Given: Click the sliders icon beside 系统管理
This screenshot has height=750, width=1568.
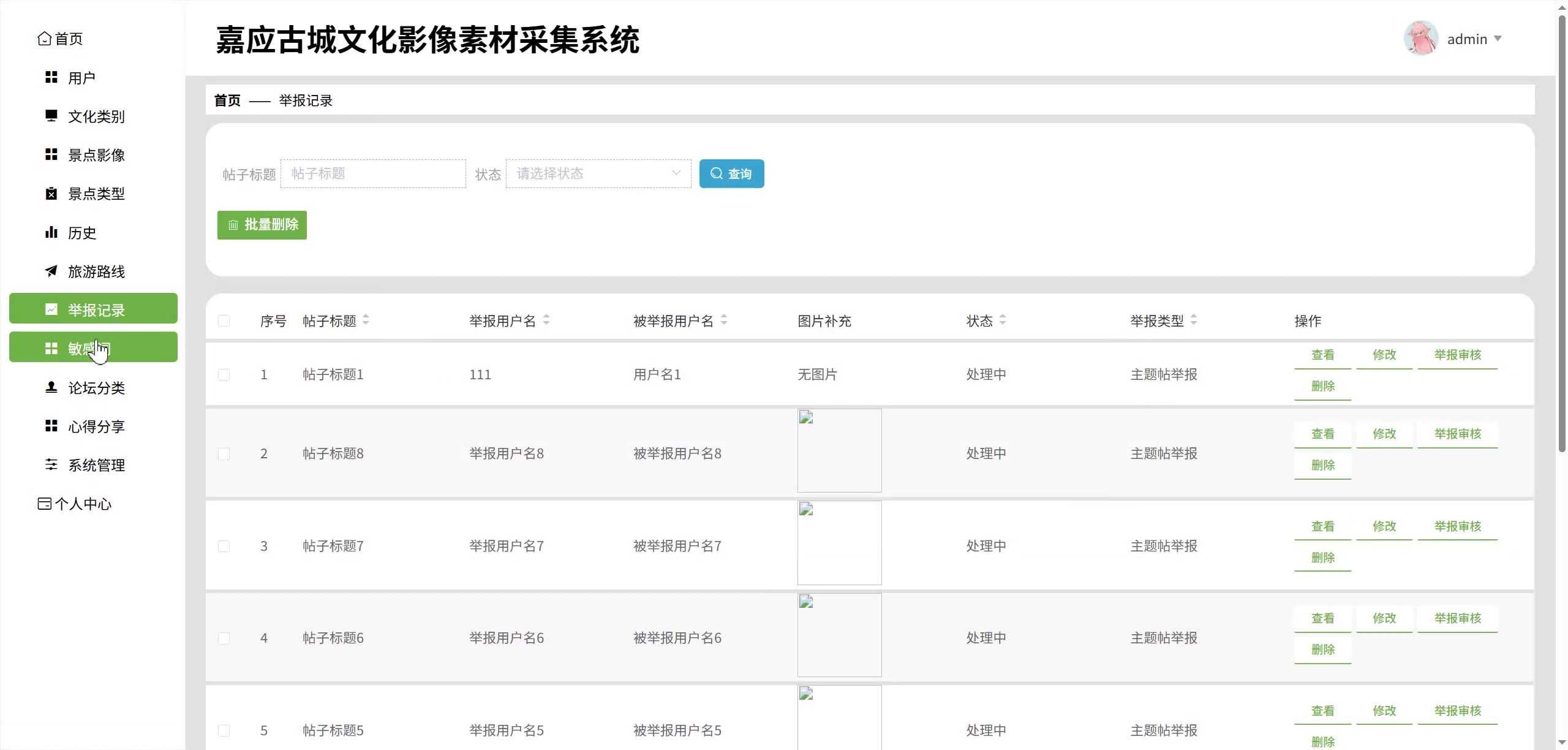Looking at the screenshot, I should (51, 464).
